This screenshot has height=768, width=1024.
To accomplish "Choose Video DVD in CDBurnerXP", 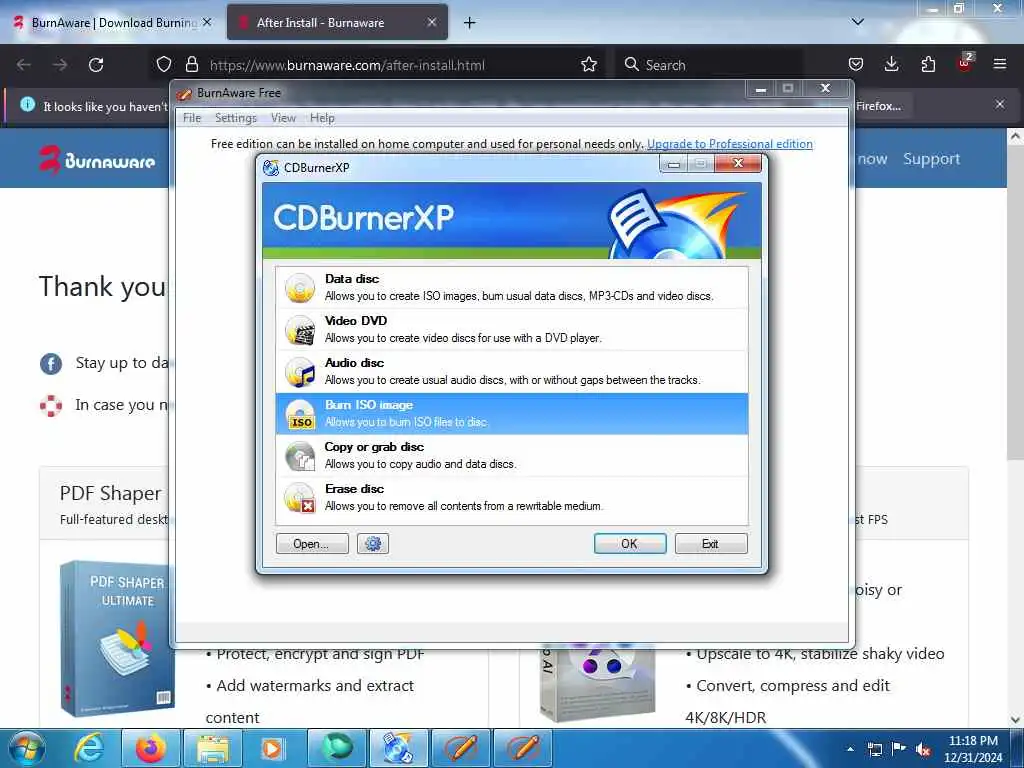I will click(511, 329).
